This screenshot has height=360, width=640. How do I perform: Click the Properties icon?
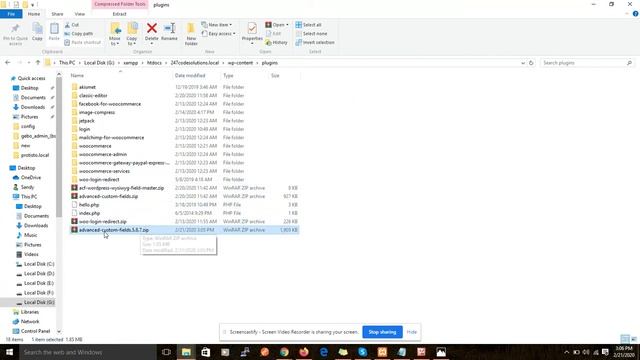[252, 29]
